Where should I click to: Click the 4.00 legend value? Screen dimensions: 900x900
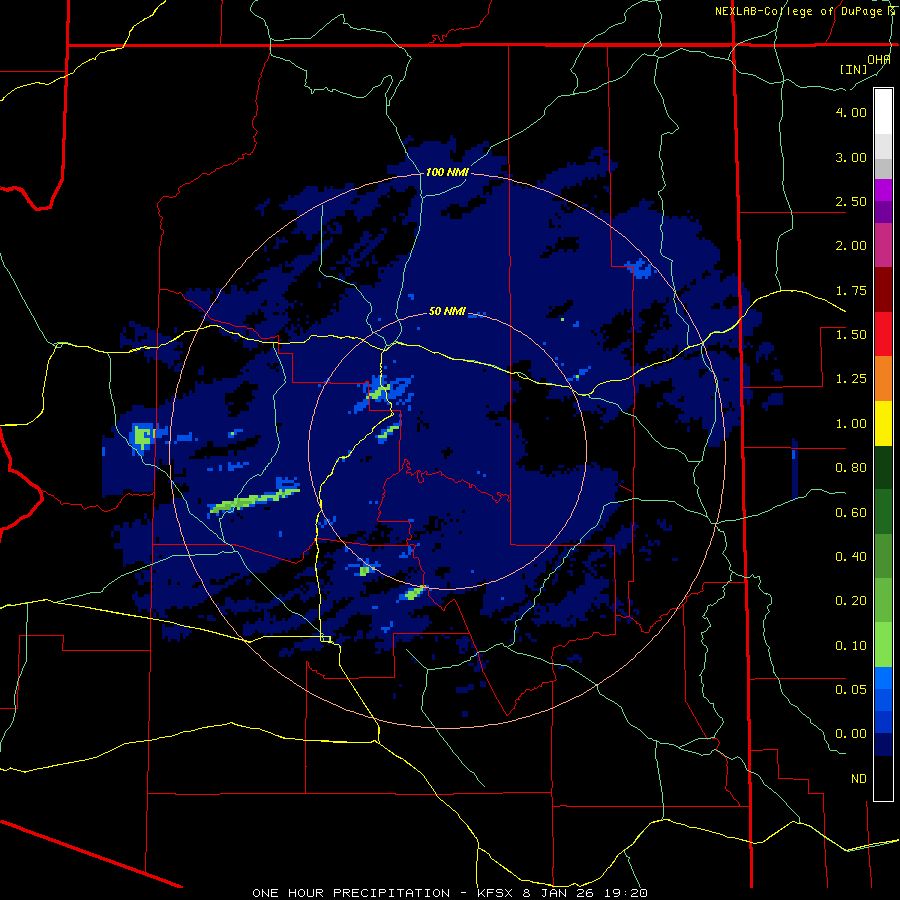pos(851,112)
